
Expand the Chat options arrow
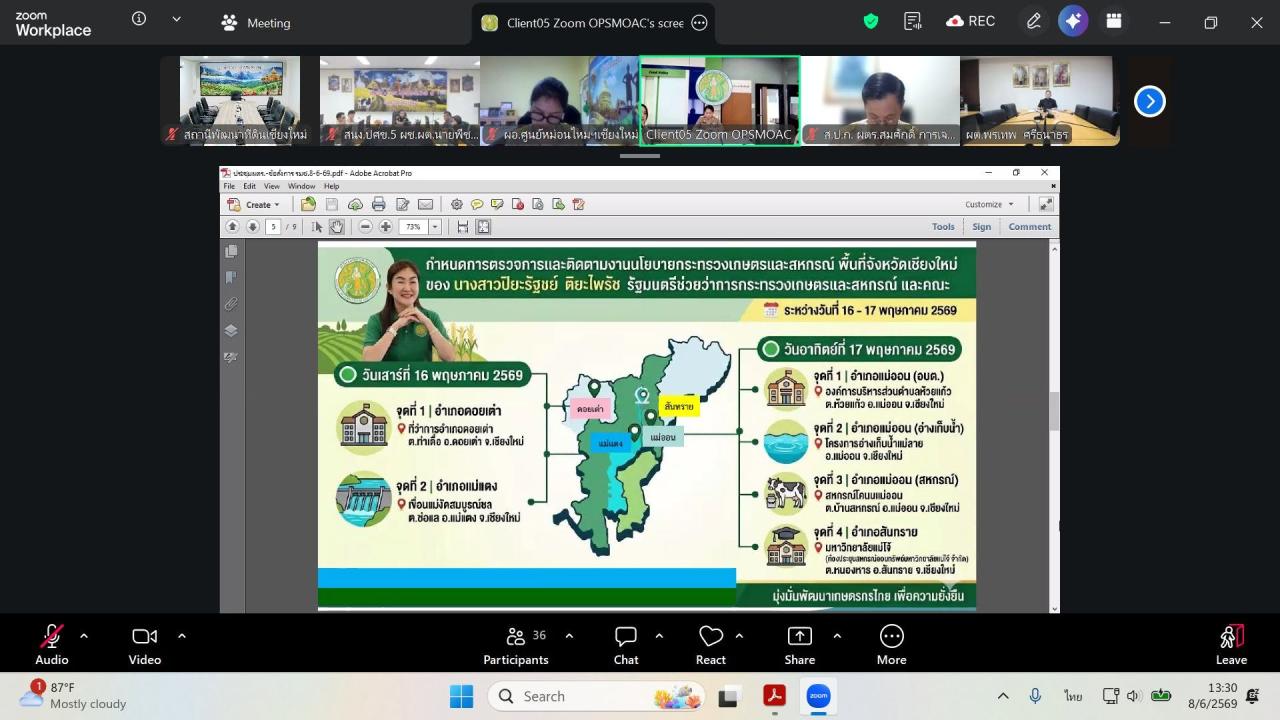(659, 636)
